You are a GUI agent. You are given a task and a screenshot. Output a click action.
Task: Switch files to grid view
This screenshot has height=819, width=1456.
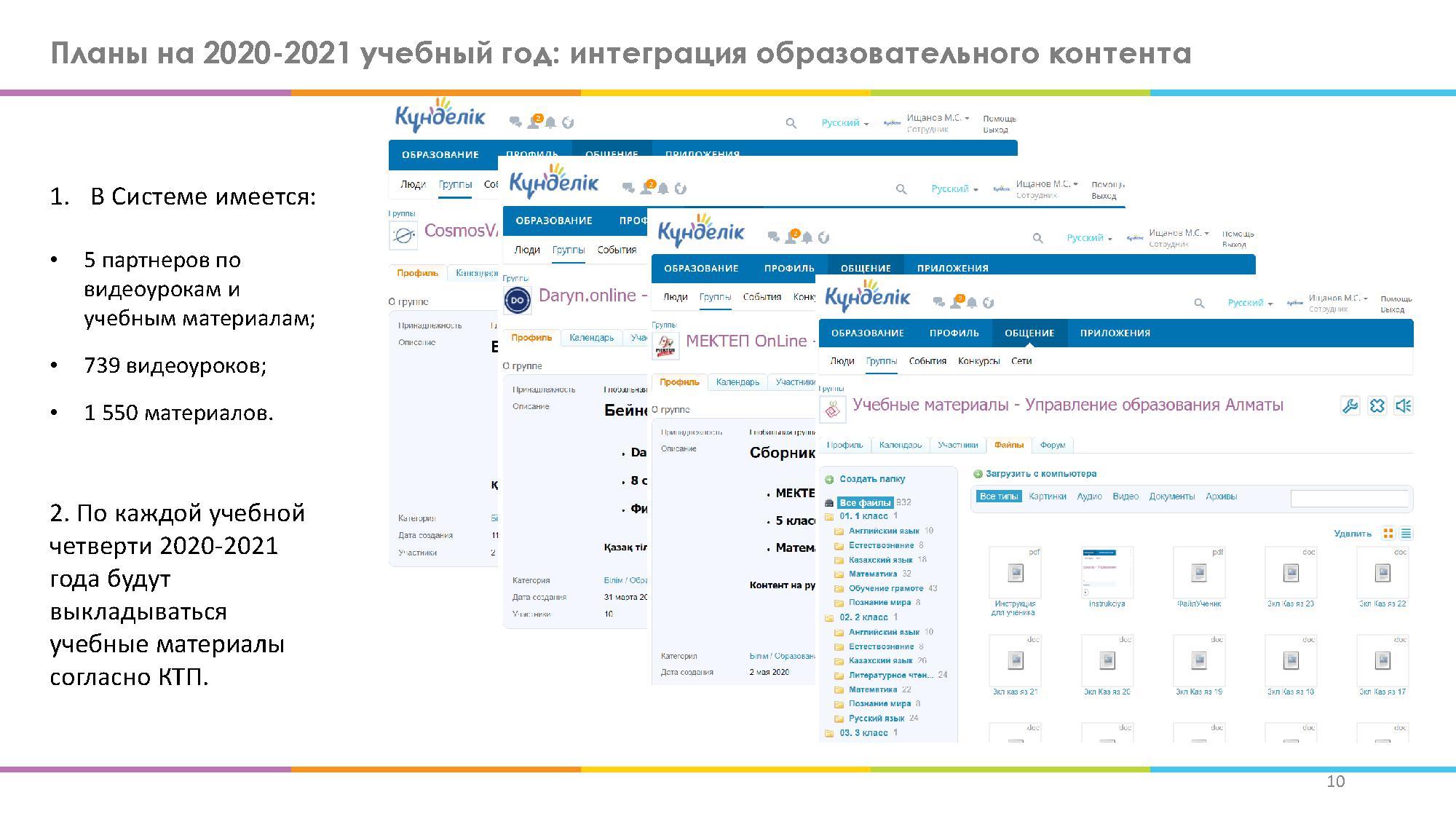tap(1388, 534)
